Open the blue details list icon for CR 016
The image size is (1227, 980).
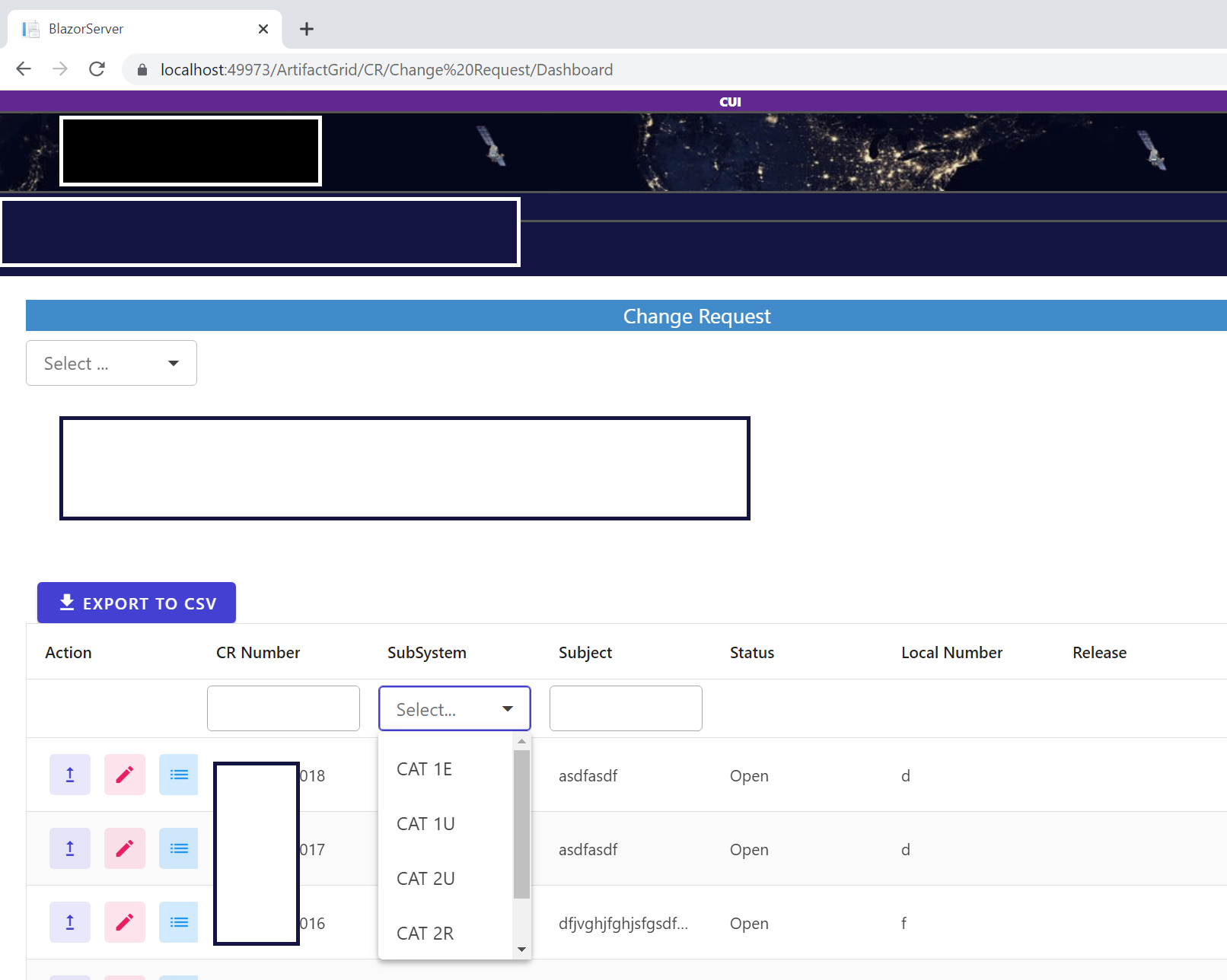click(x=178, y=921)
